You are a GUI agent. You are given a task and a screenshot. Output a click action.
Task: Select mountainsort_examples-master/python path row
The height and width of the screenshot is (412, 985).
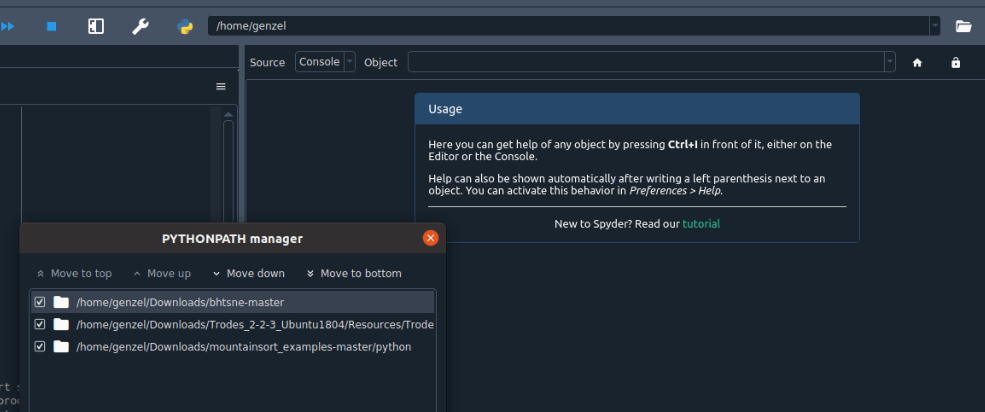coord(232,347)
